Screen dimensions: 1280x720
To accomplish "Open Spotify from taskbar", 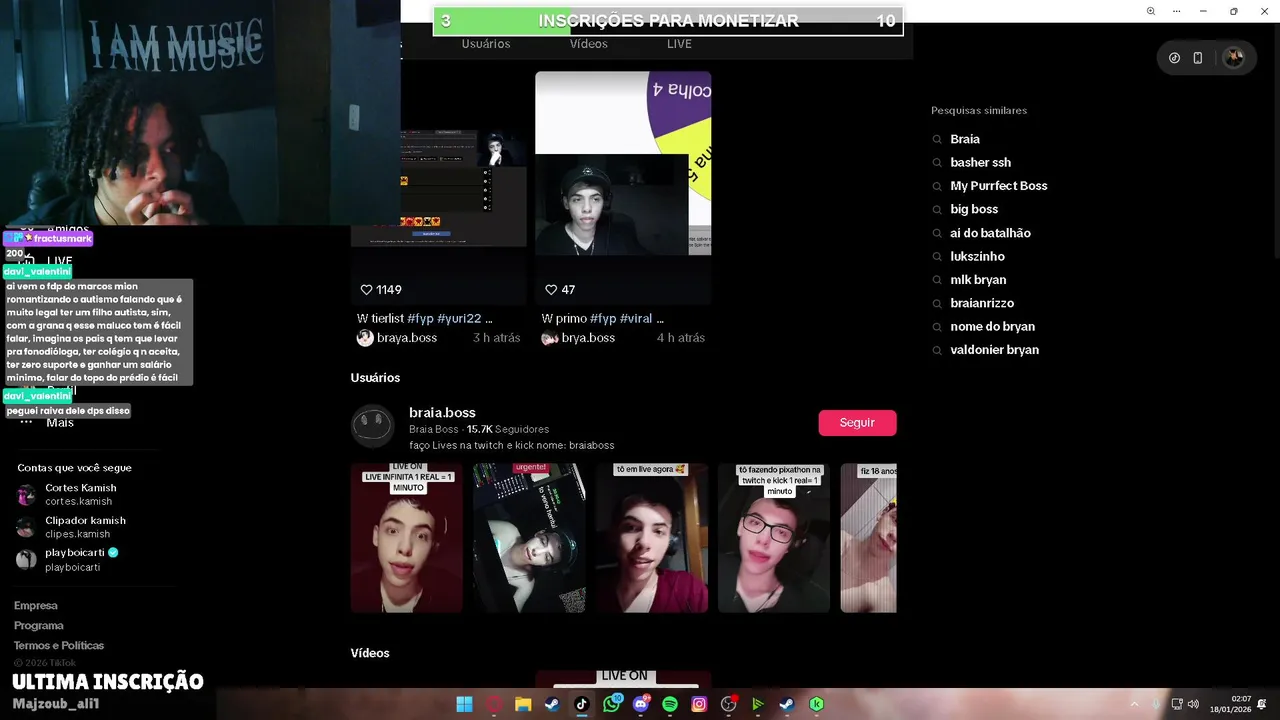I will (x=670, y=704).
